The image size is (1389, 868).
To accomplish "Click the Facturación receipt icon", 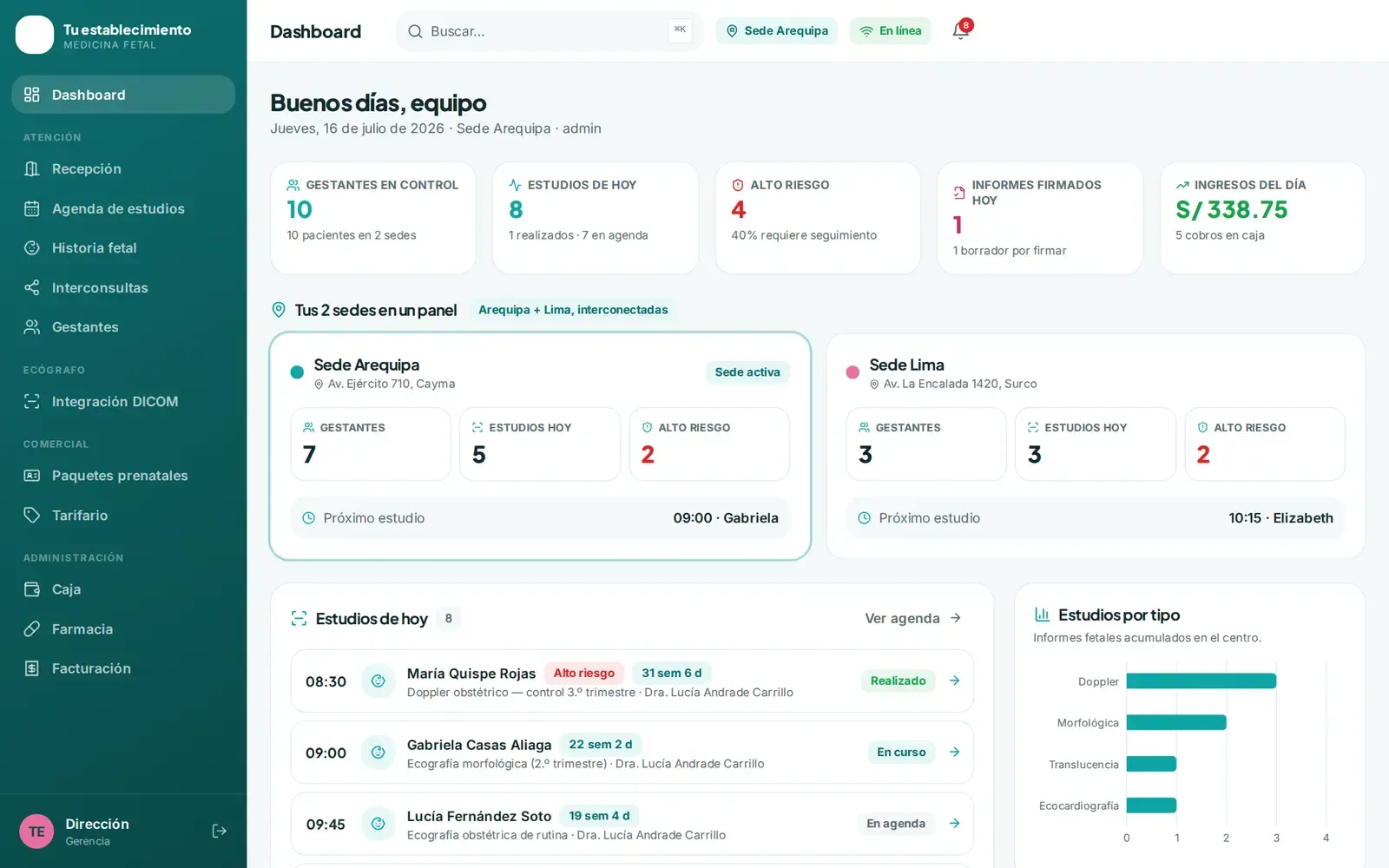I will (x=32, y=668).
